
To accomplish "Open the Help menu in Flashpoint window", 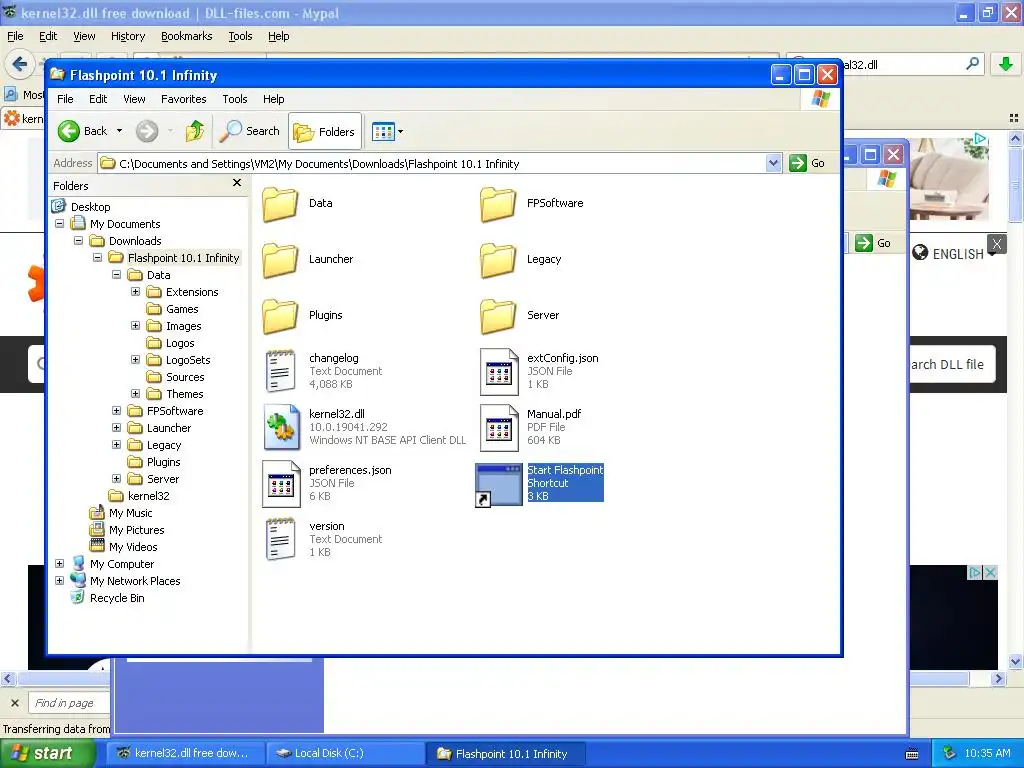I will (274, 99).
